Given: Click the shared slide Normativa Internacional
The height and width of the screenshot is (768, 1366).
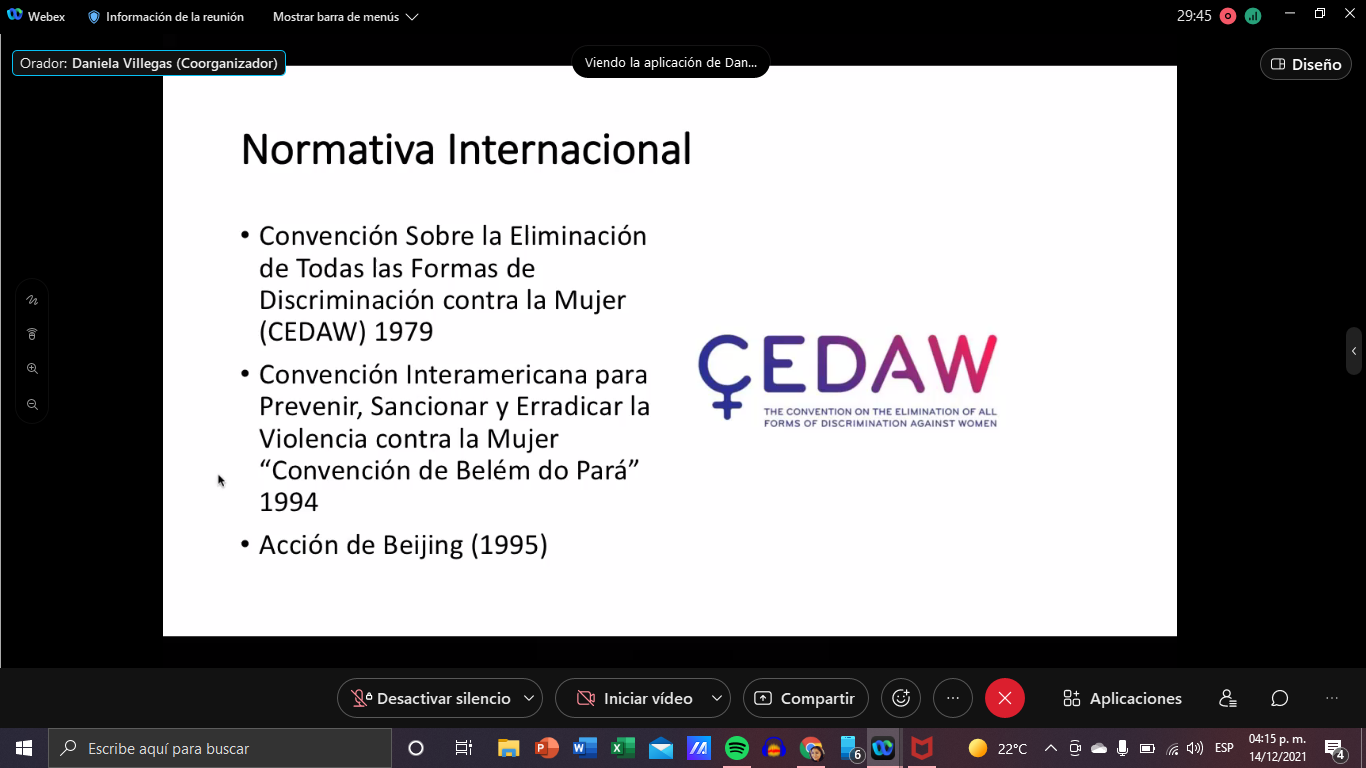Looking at the screenshot, I should [670, 351].
